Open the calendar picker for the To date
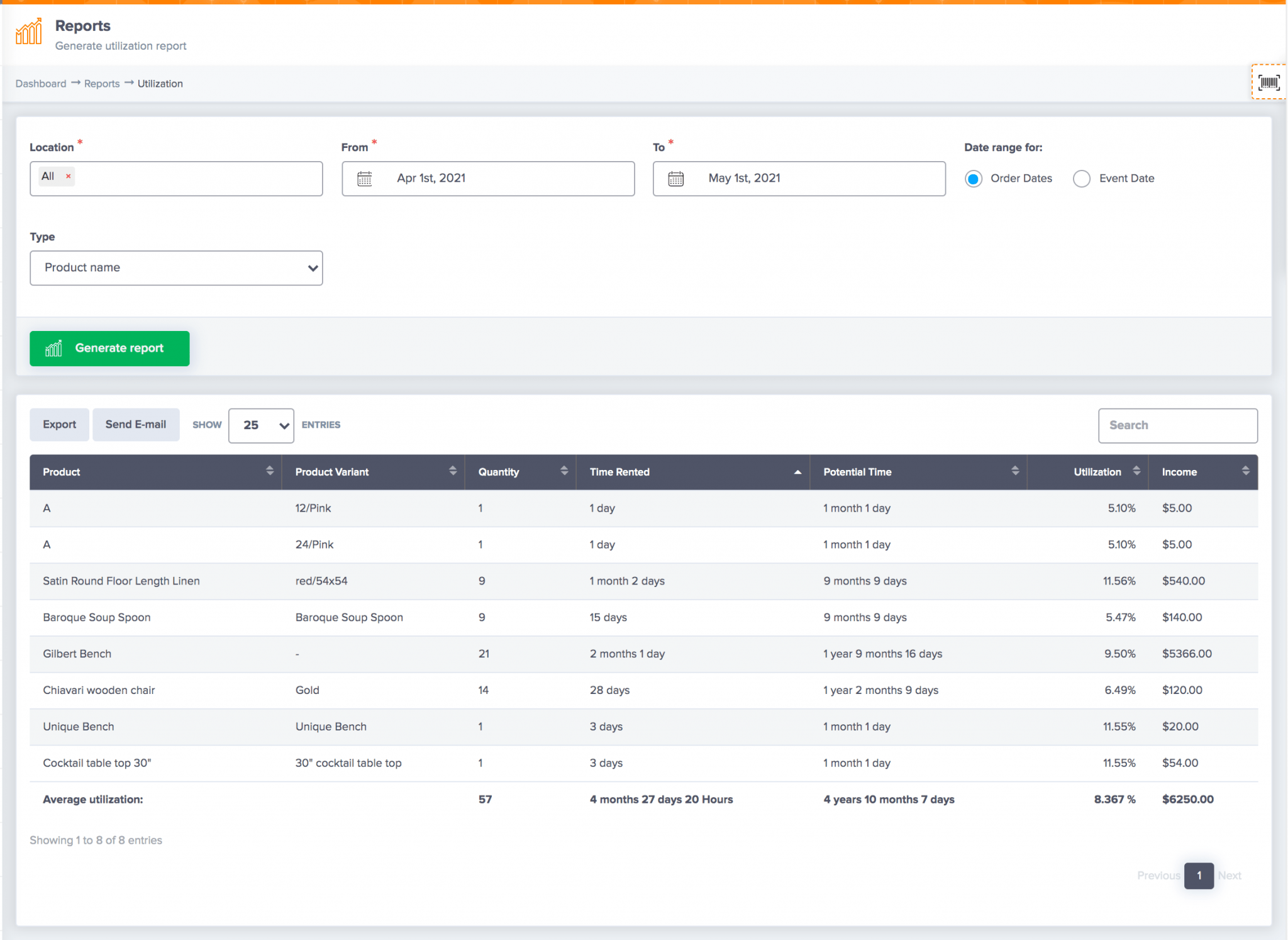 click(675, 178)
